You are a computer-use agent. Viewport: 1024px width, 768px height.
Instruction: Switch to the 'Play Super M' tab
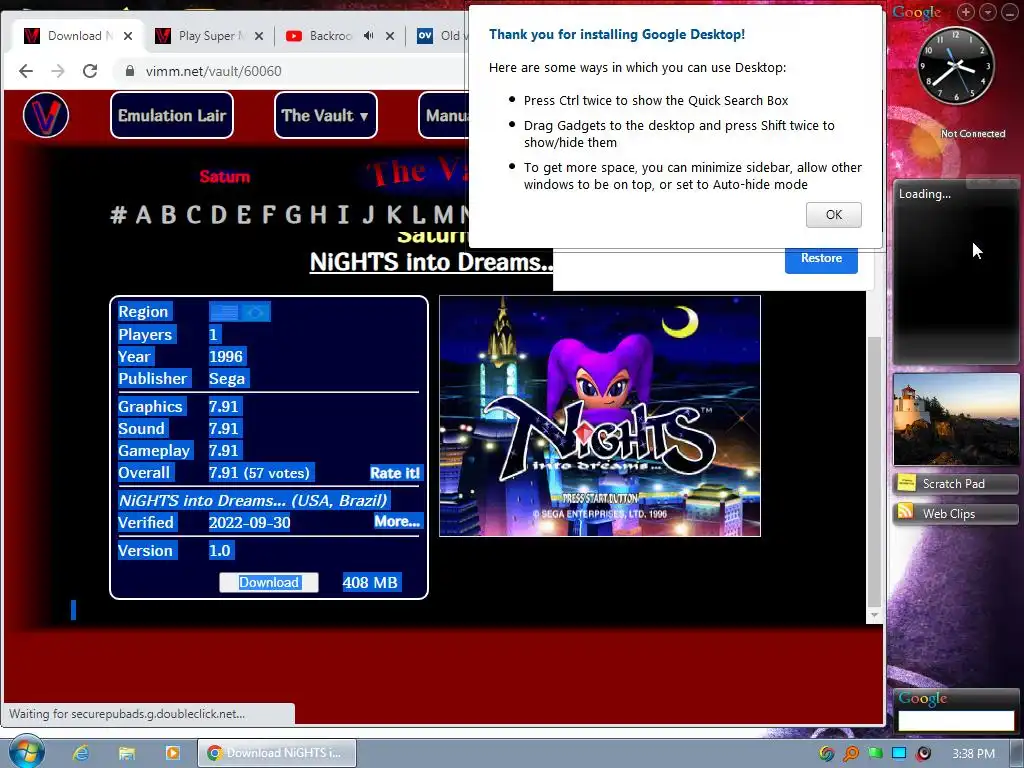tap(209, 36)
